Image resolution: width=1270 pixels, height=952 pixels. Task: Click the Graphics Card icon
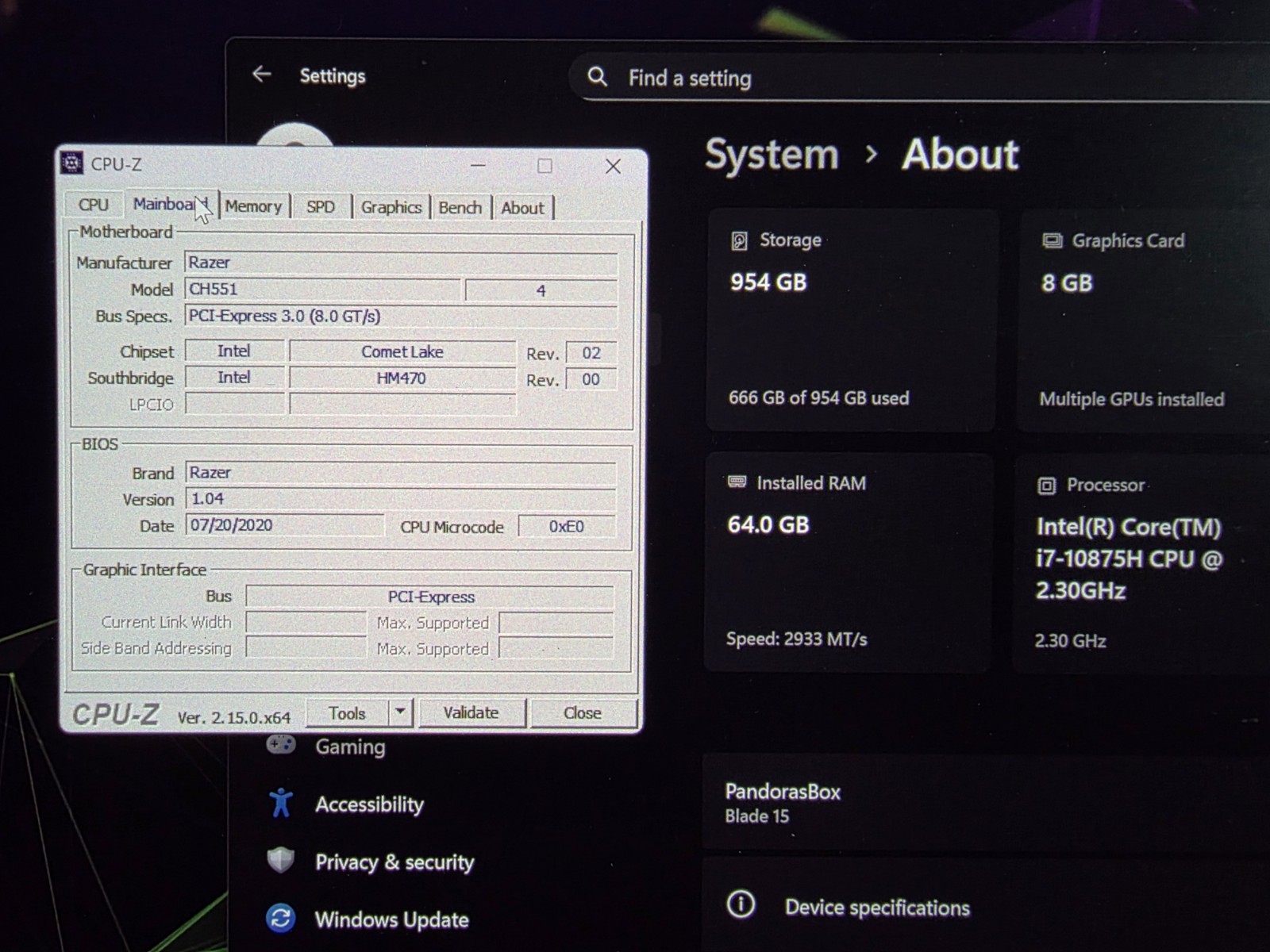1052,240
